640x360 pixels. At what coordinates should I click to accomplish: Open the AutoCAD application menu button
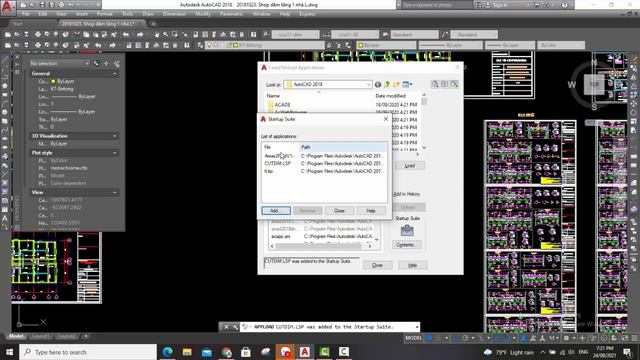(7, 7)
